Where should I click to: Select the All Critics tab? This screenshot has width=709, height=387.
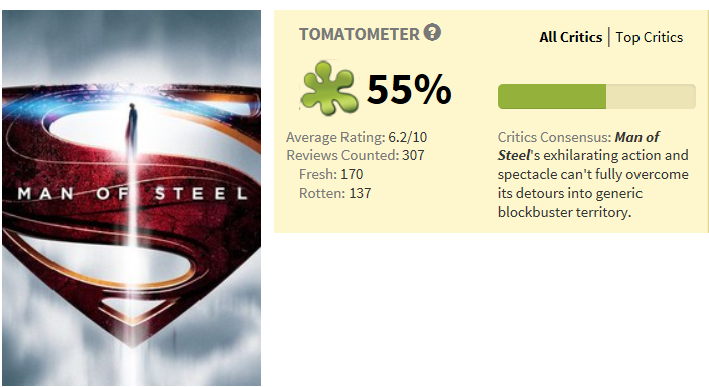tap(571, 37)
